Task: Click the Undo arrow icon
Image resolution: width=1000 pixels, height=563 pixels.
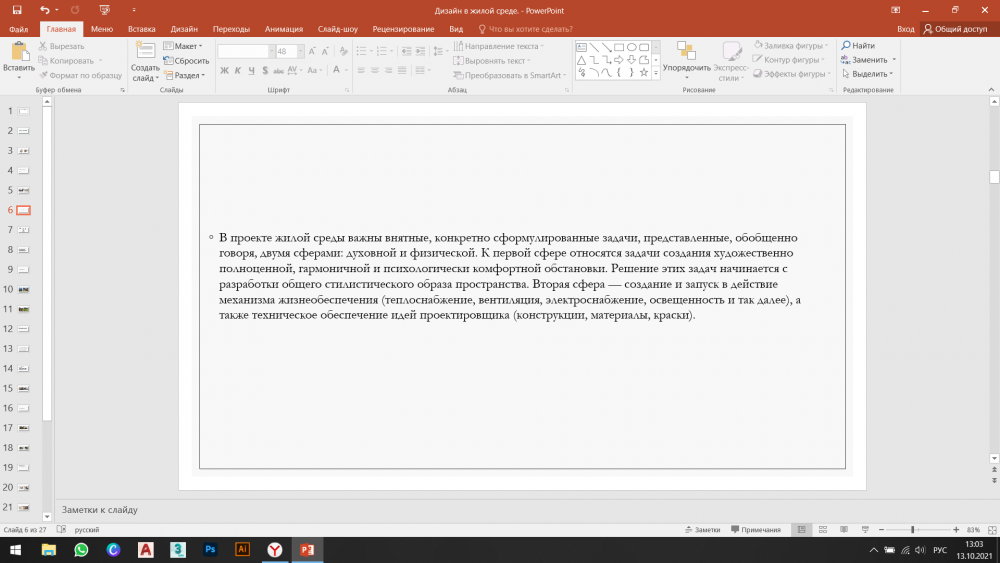Action: (43, 9)
